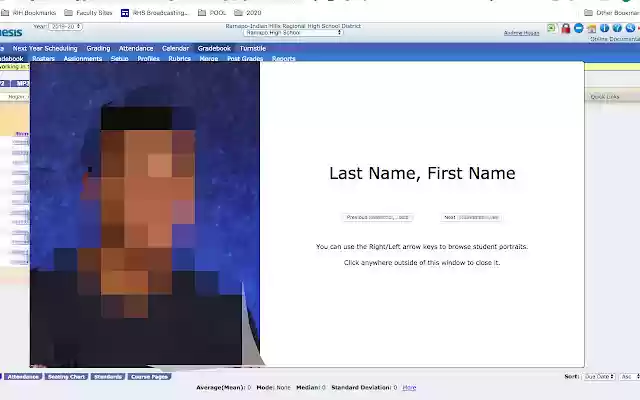The height and width of the screenshot is (400, 640).
Task: Click the student portrait photo
Action: pyautogui.click(x=145, y=214)
